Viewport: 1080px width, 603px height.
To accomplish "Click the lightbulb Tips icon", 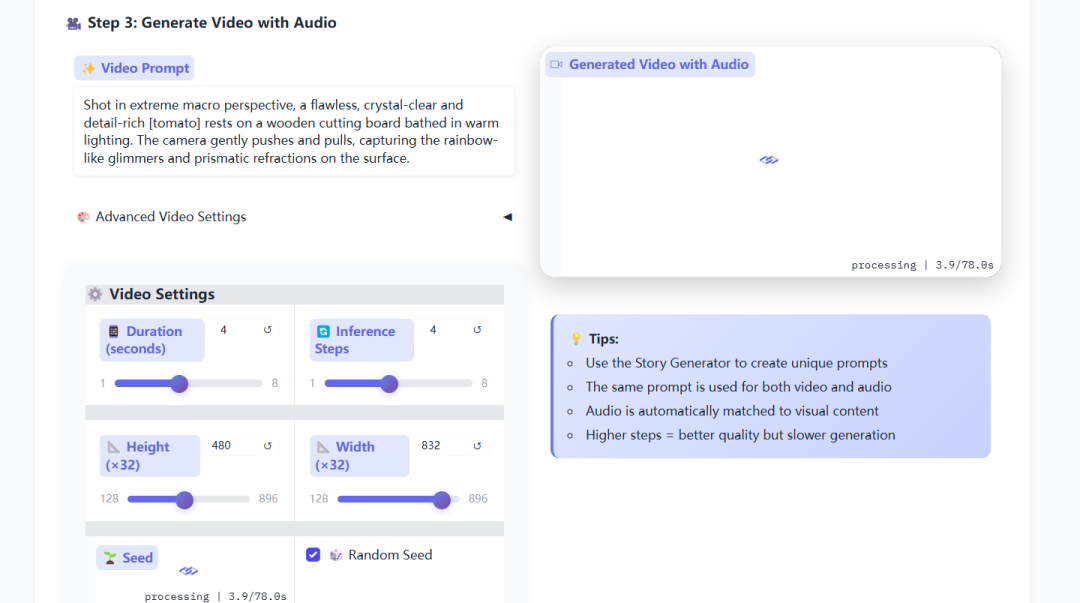I will click(x=575, y=339).
